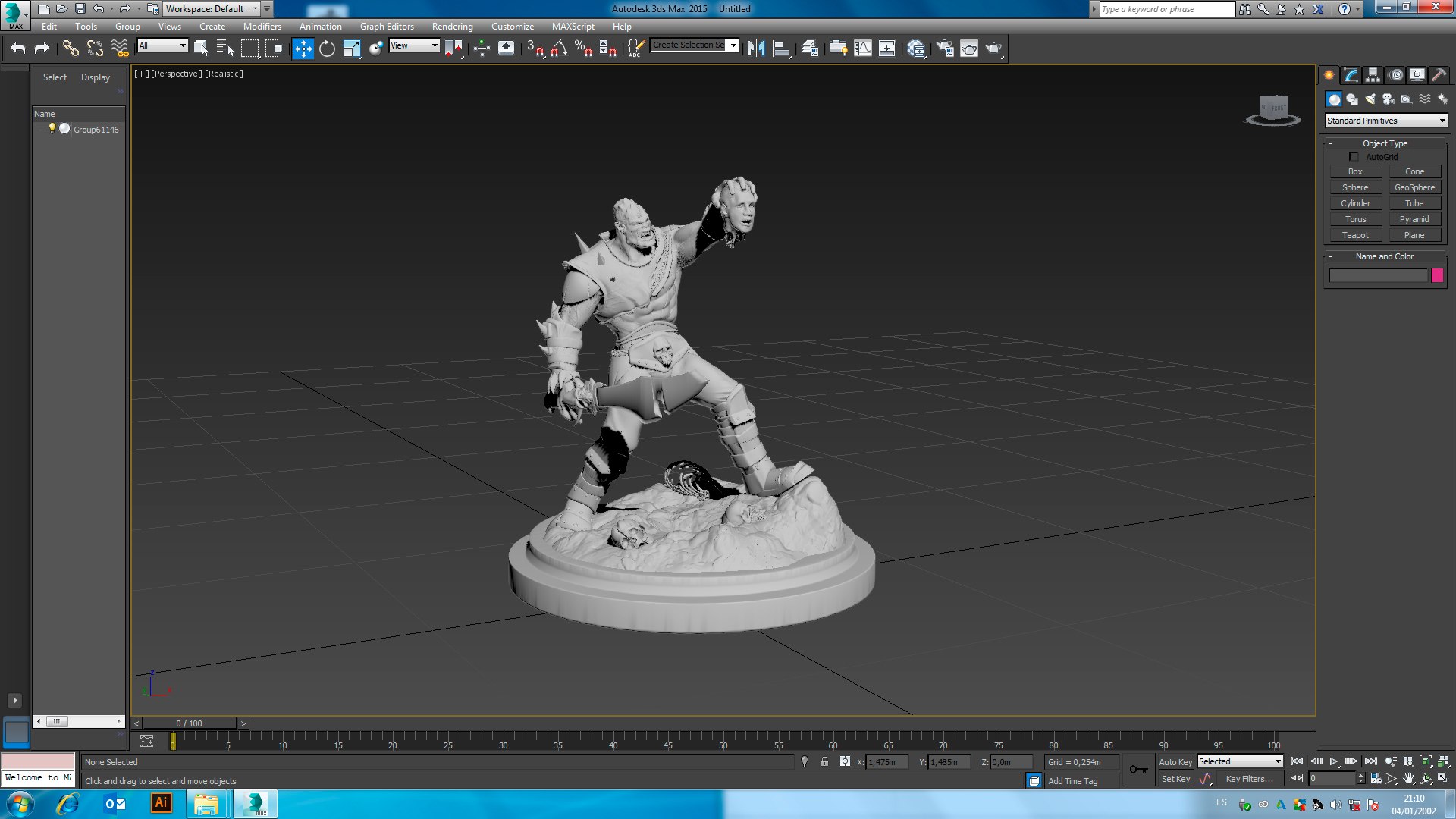Open the Scene Explorer (layers) icon
Image resolution: width=1456 pixels, height=819 pixels.
click(810, 49)
